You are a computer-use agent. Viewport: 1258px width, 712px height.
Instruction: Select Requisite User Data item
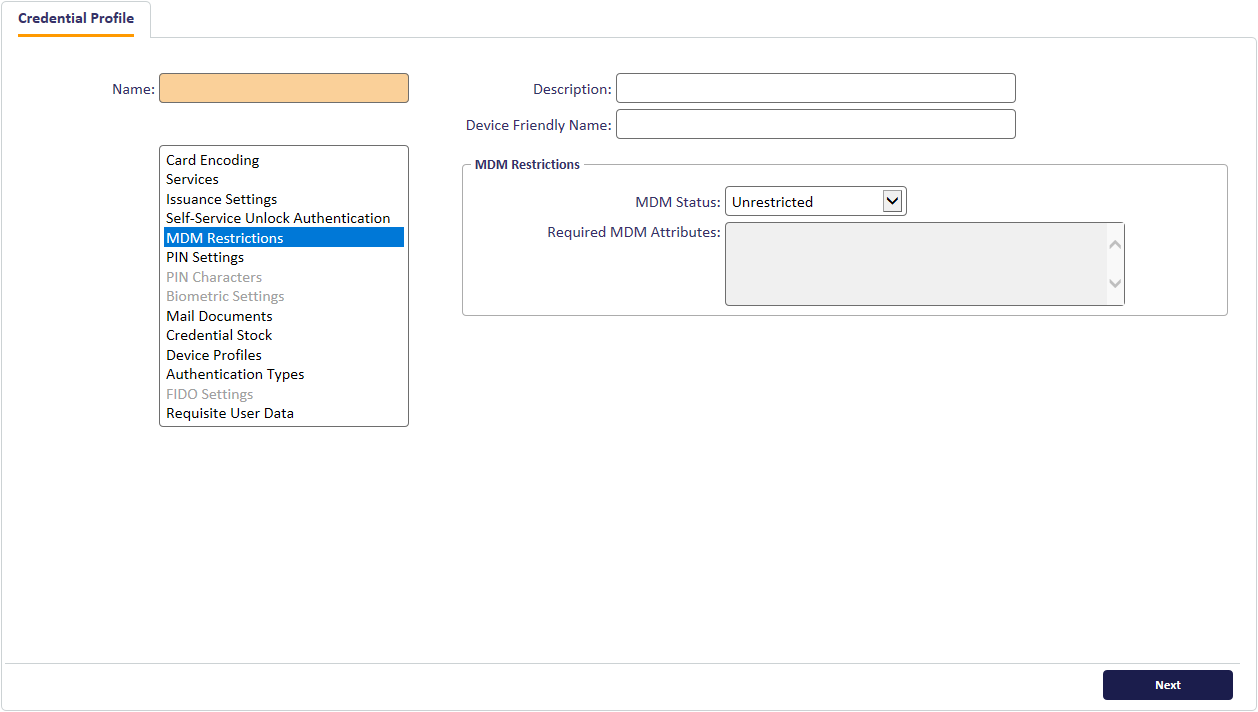click(x=230, y=413)
